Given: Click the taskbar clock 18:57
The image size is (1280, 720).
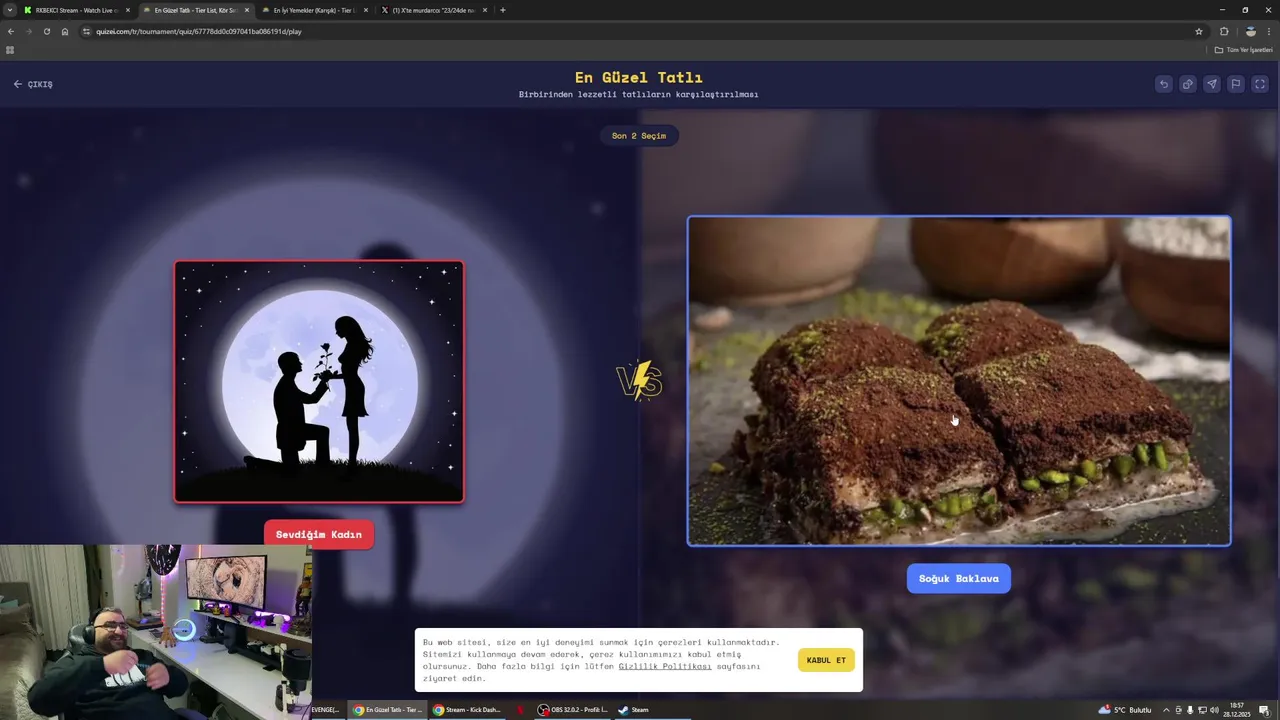Looking at the screenshot, I should (1237, 710).
